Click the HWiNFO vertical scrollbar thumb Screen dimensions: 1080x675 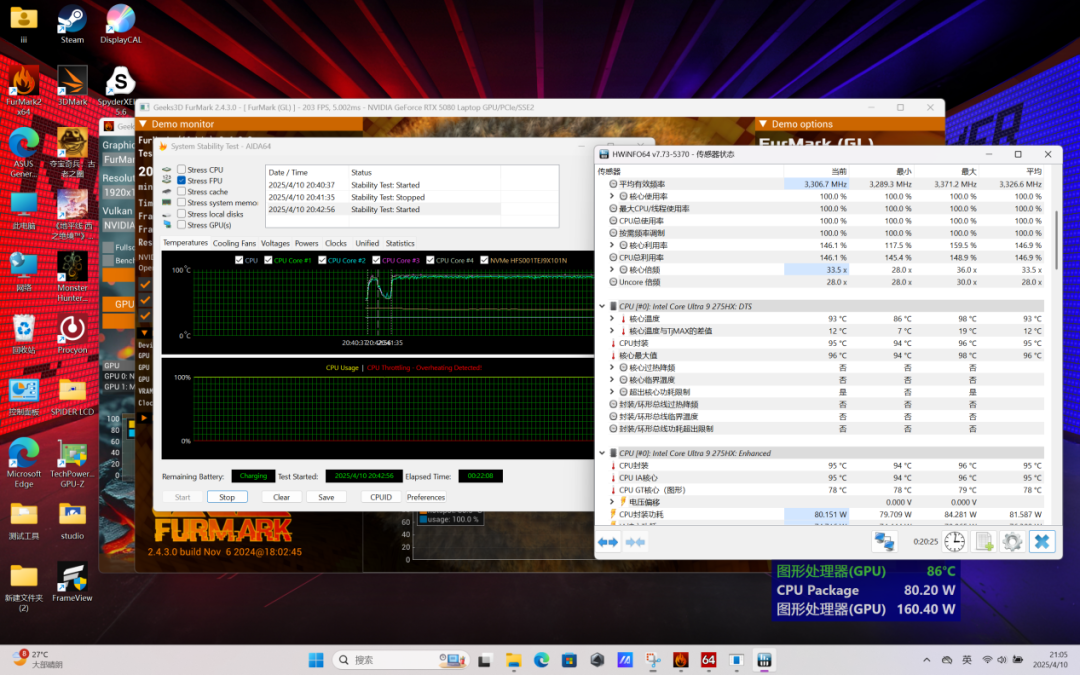tap(1055, 240)
